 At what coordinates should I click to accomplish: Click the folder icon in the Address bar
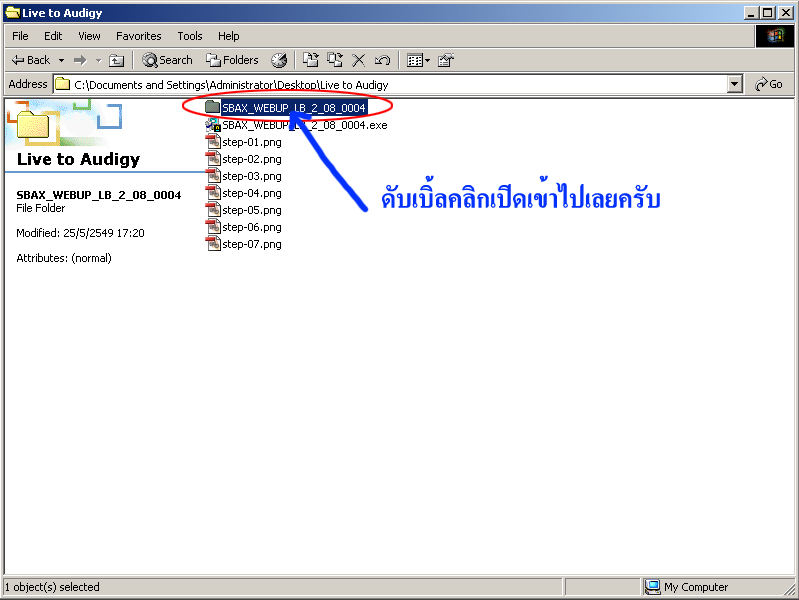click(63, 84)
